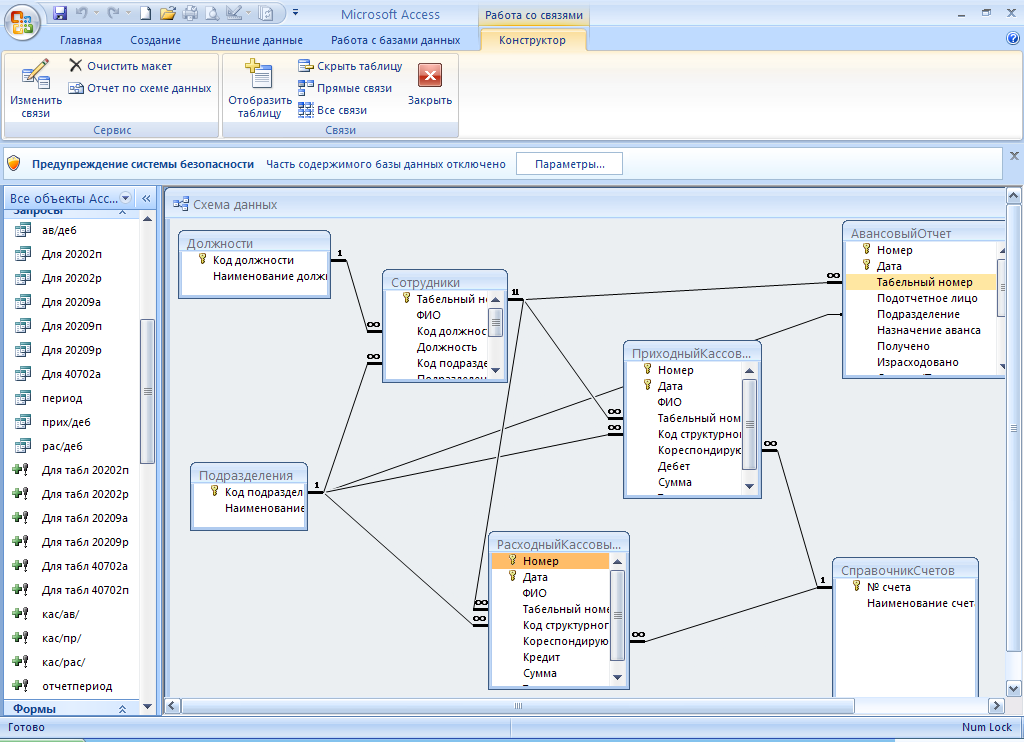
Task: Open undo history dropdown arrow
Action: coord(96,12)
